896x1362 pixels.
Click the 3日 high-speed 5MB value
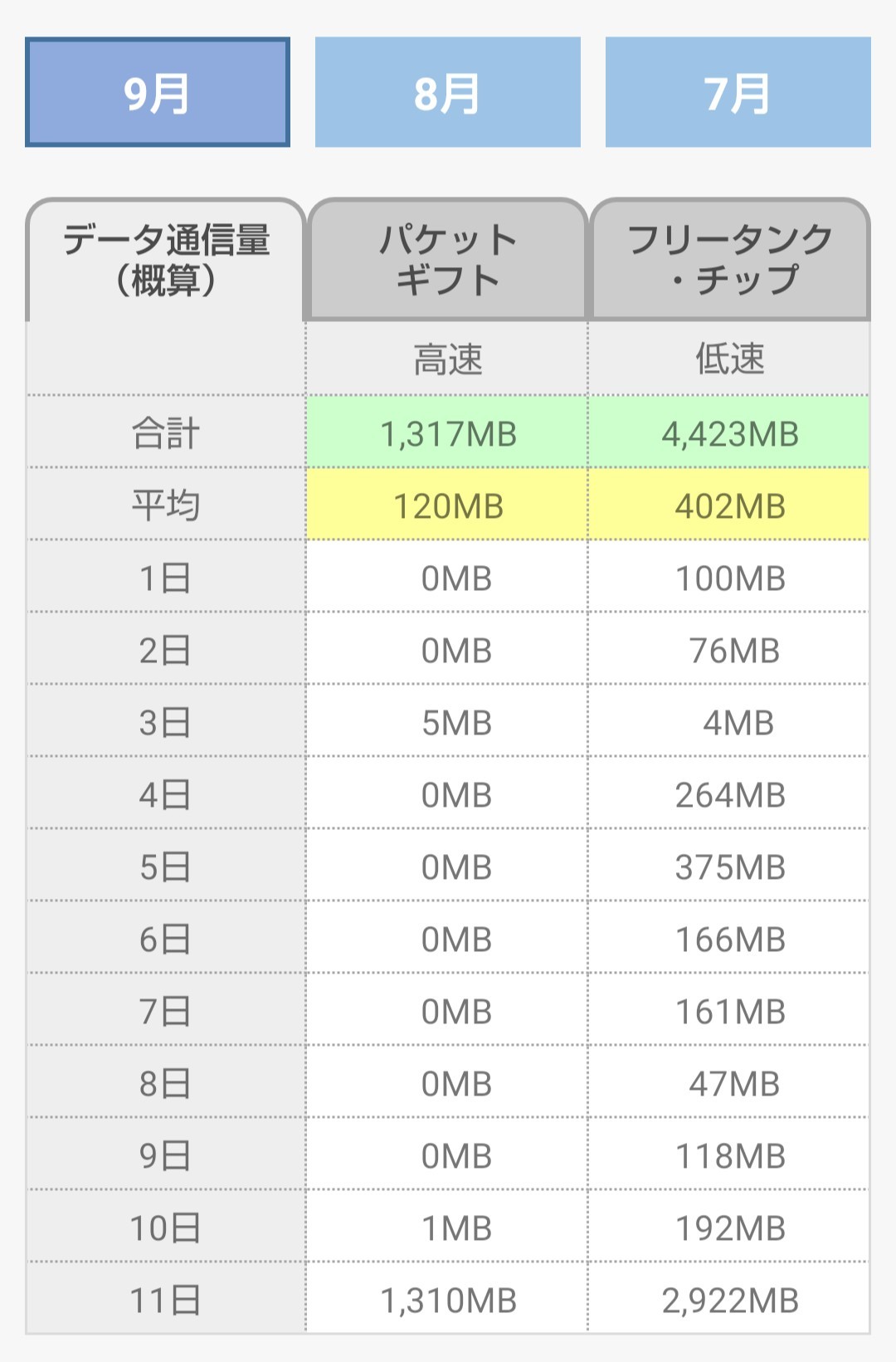click(455, 722)
